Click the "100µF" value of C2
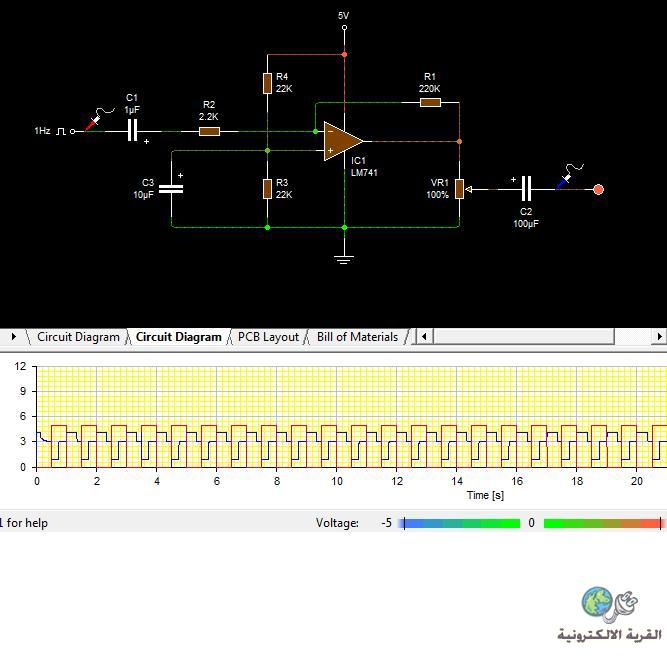667x657 pixels. (x=526, y=223)
